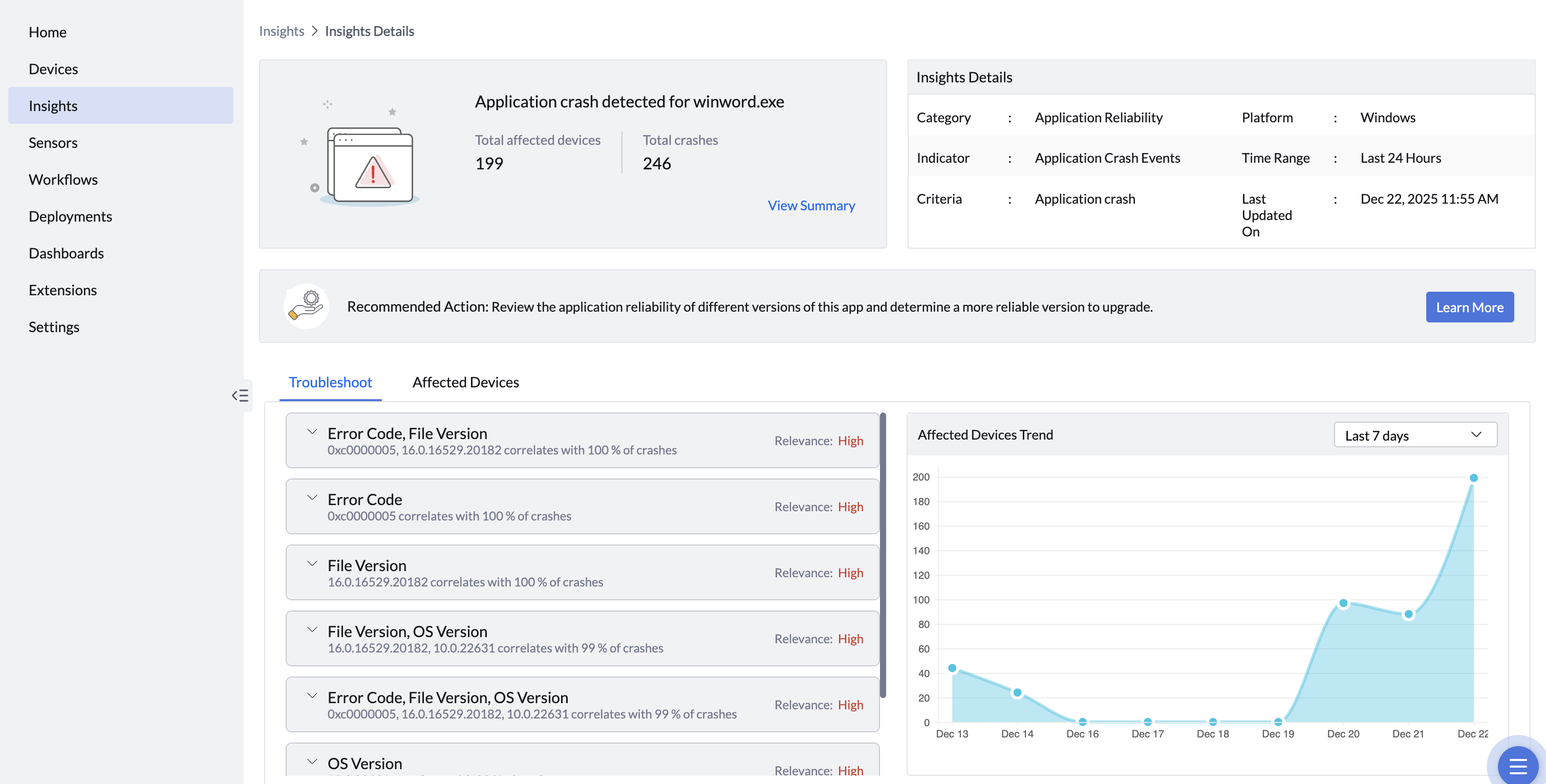Open the Last 7 days dropdown
Viewport: 1546px width, 784px height.
coord(1414,435)
